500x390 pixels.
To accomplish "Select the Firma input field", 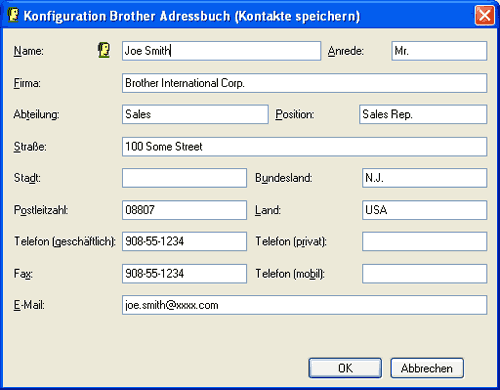I will (304, 83).
